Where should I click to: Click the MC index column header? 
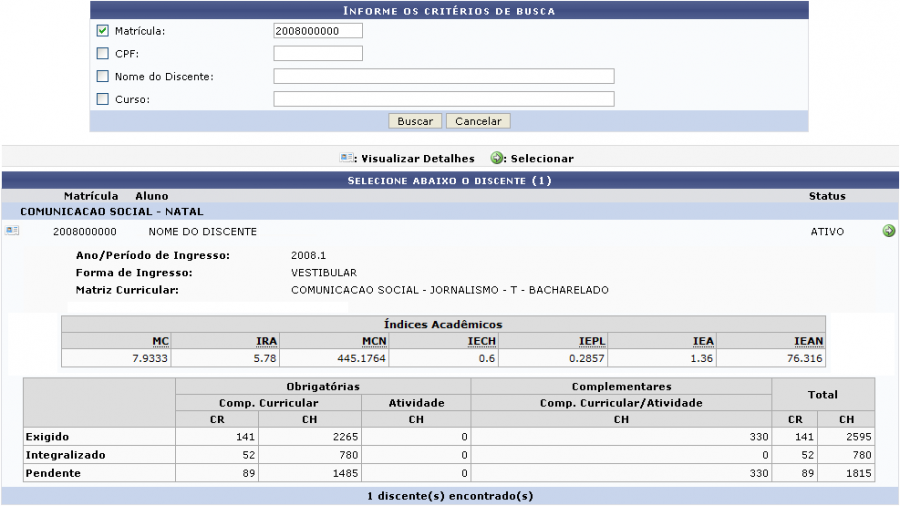point(161,341)
